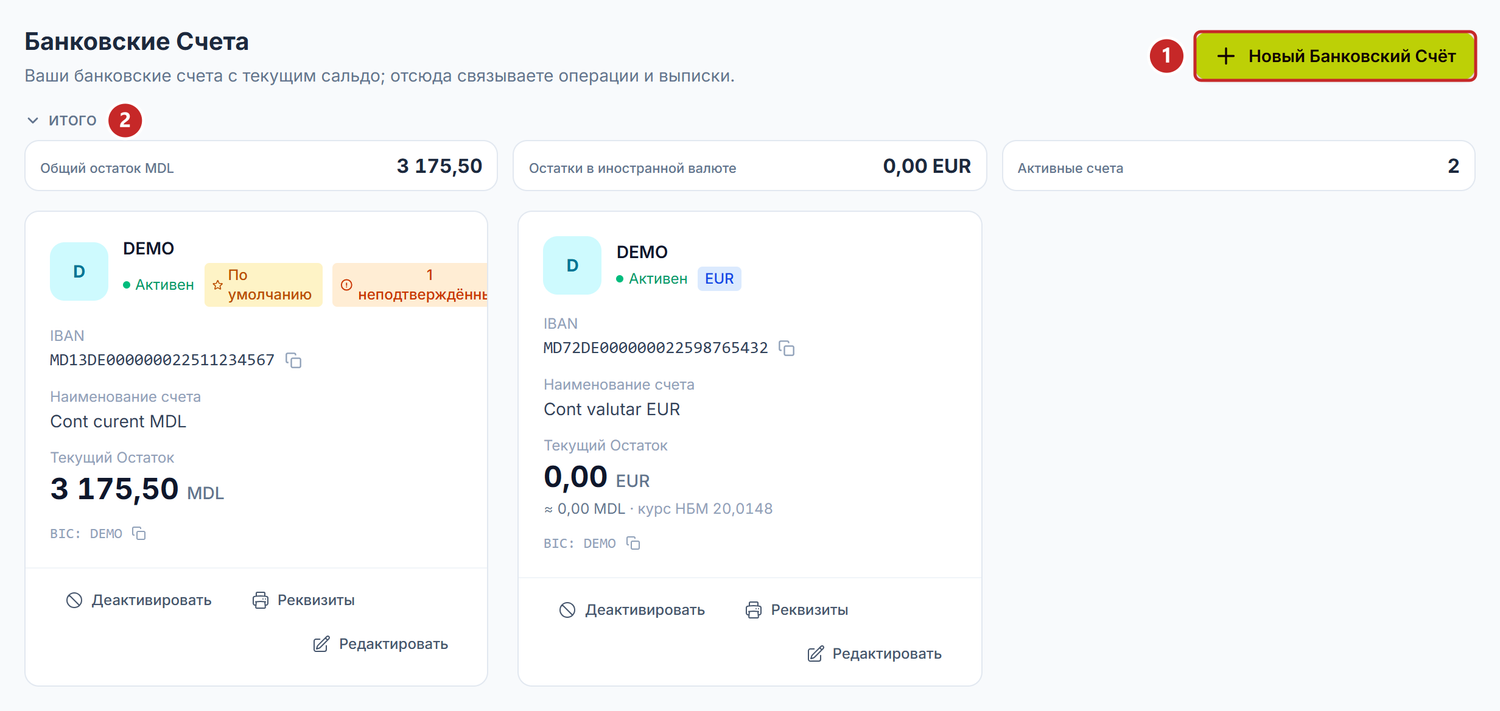Click the 'Остатки в иностранной валюте' tile
The height and width of the screenshot is (711, 1500).
tap(750, 166)
